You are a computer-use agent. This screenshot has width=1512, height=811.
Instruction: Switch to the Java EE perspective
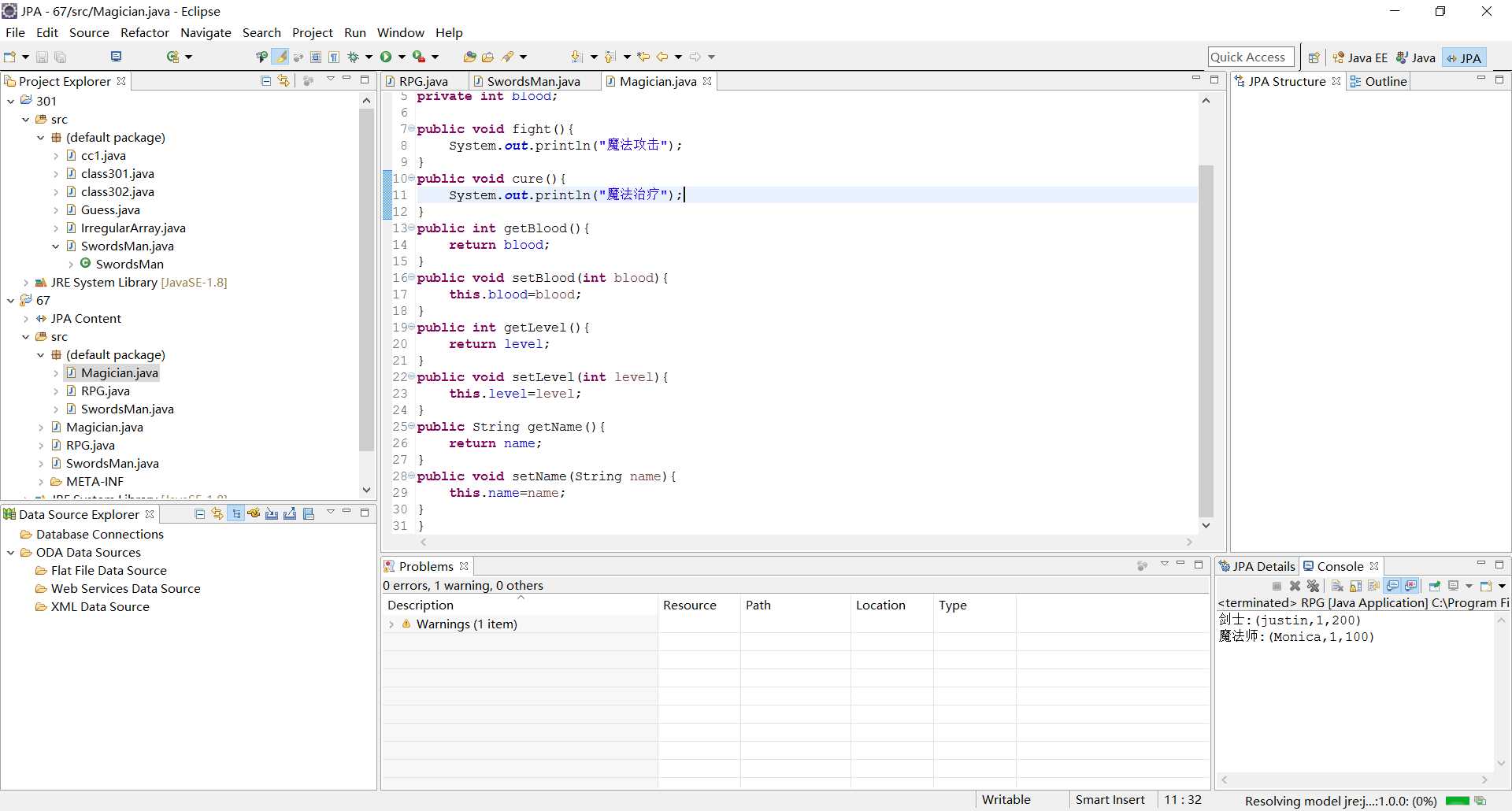tap(1360, 57)
